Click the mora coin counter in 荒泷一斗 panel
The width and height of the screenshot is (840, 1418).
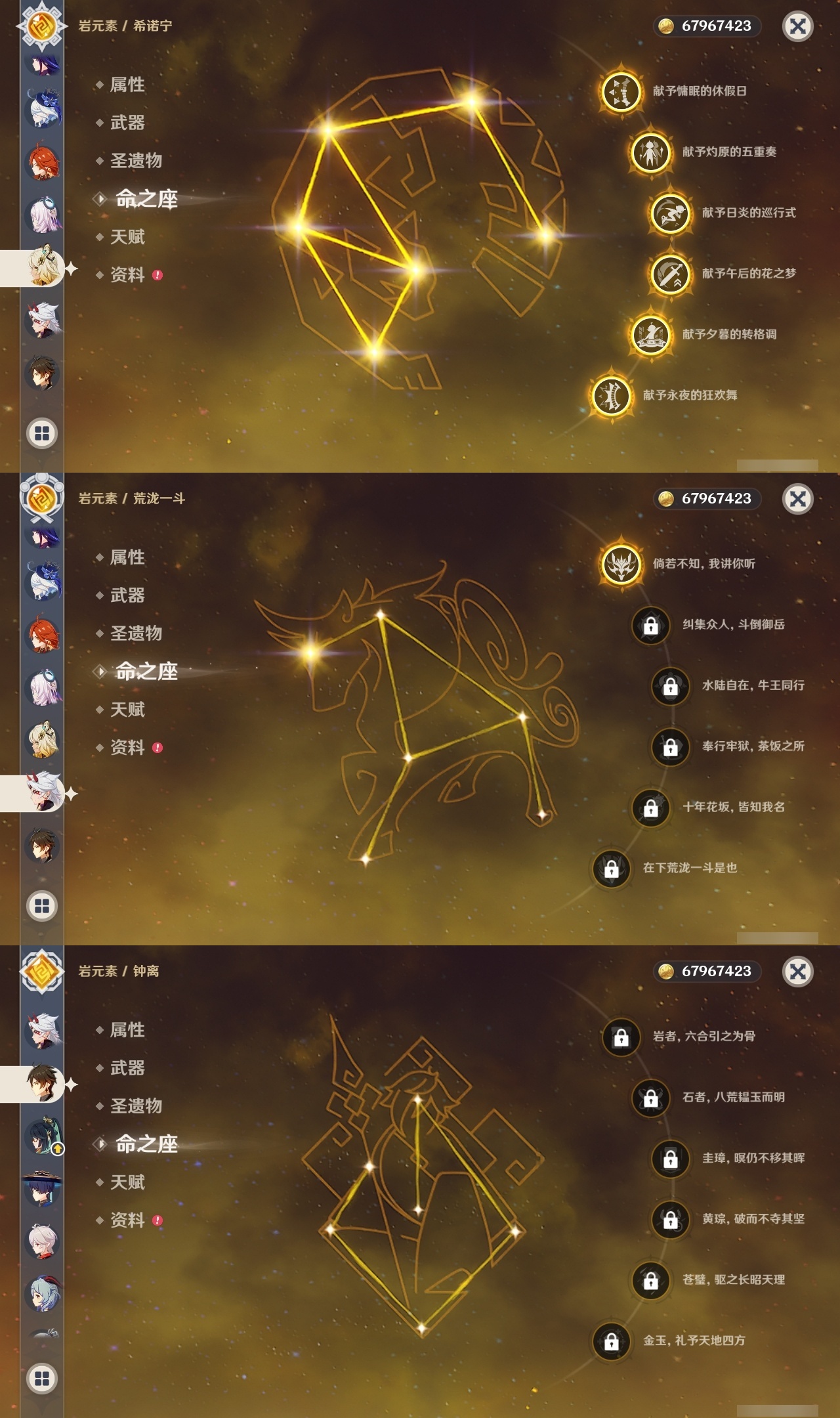coord(707,499)
